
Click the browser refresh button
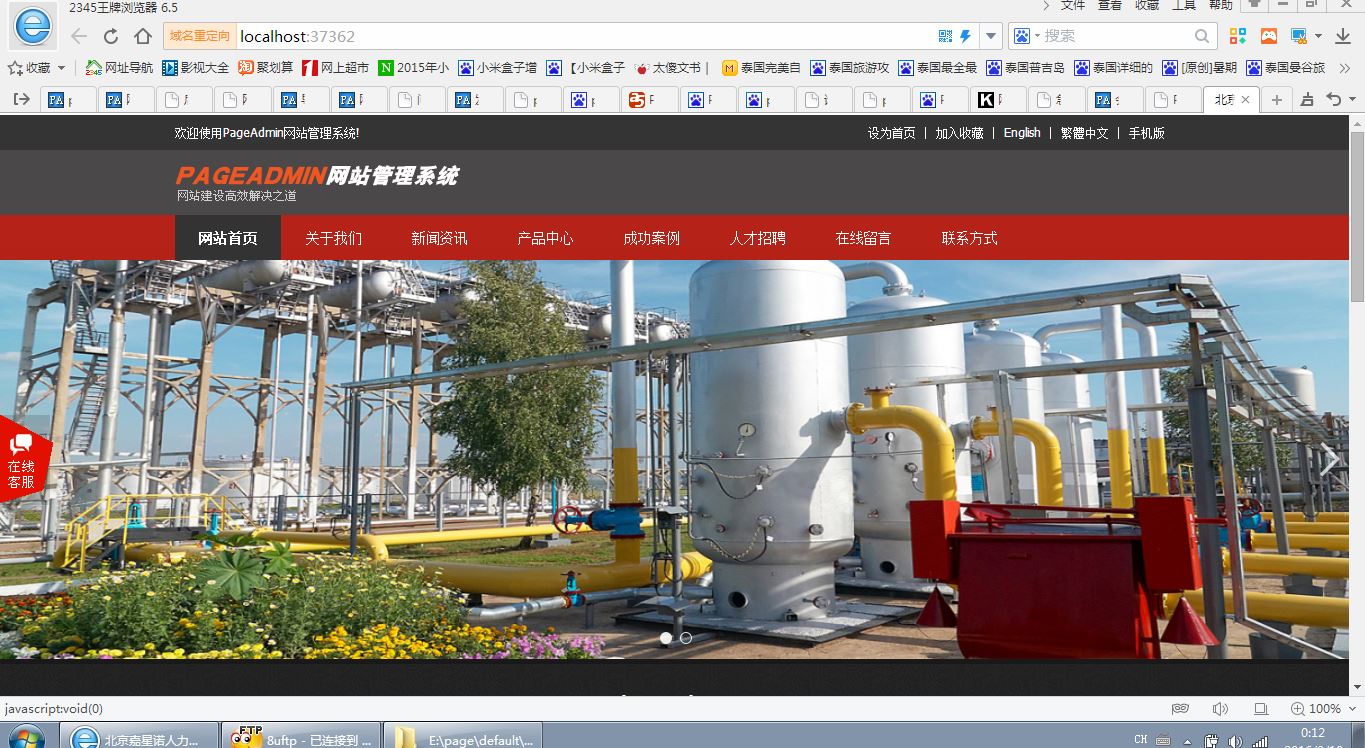click(x=111, y=36)
